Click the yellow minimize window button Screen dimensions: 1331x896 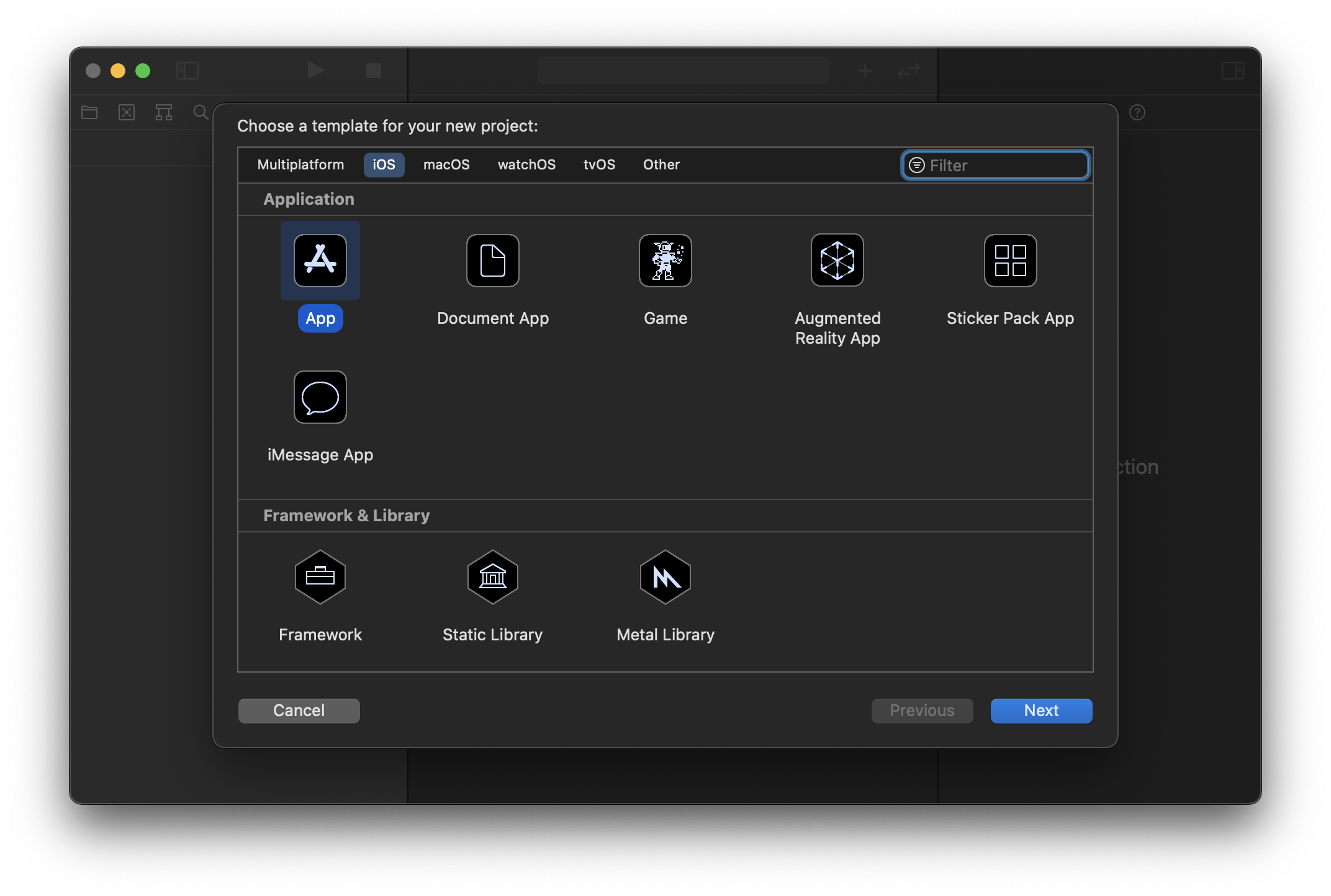[x=118, y=71]
